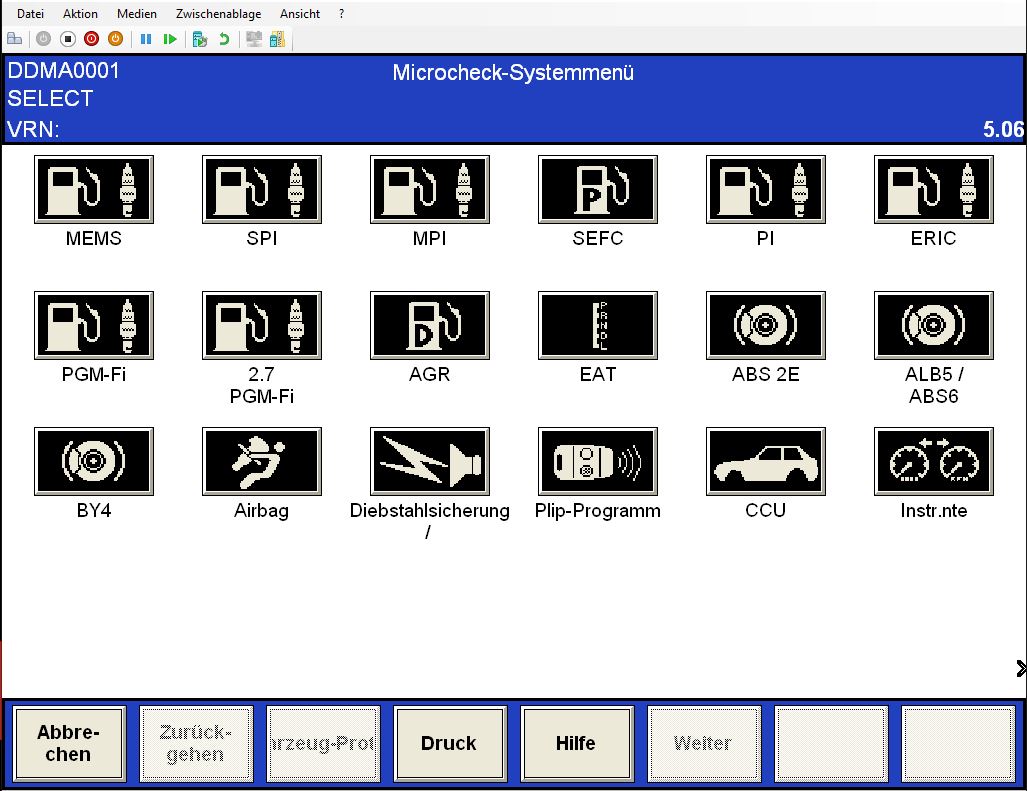Open the Aktion menu

click(80, 14)
